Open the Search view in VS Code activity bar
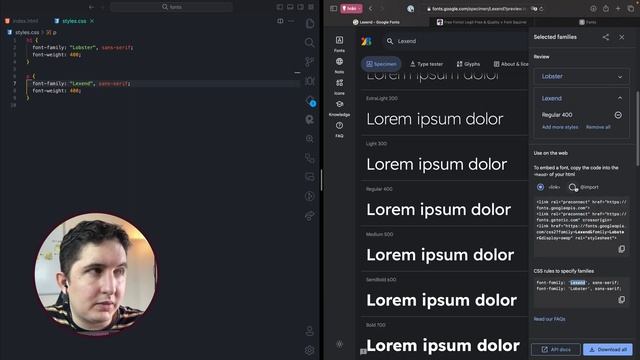640x360 pixels. pos(310,42)
